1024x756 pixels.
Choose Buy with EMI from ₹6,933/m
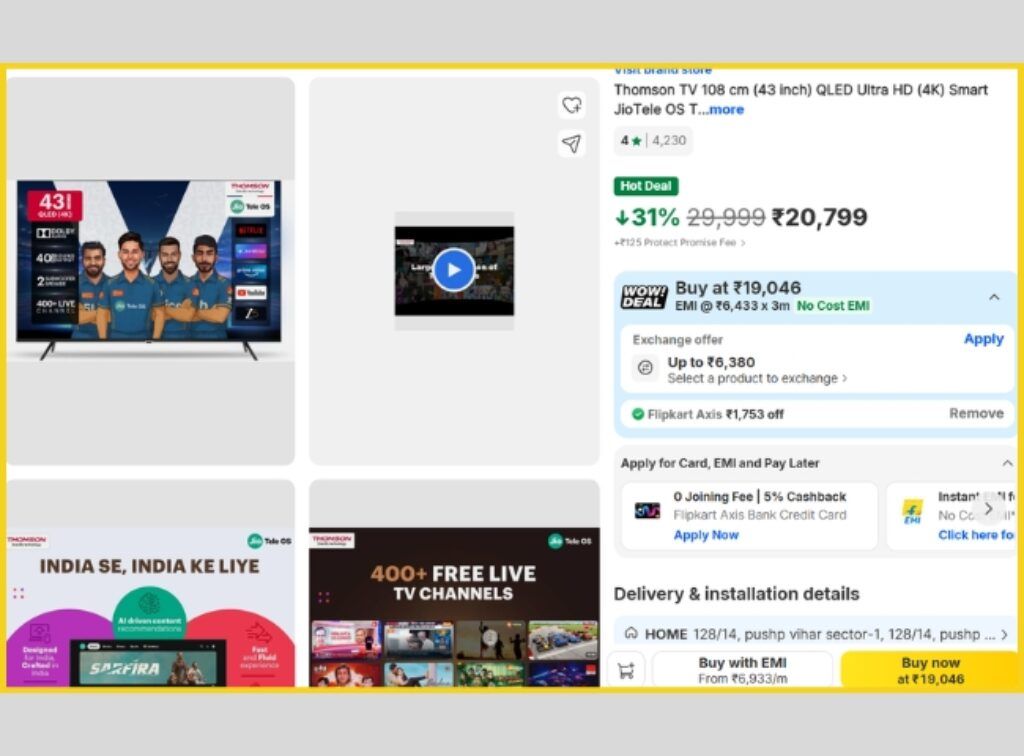[x=743, y=670]
